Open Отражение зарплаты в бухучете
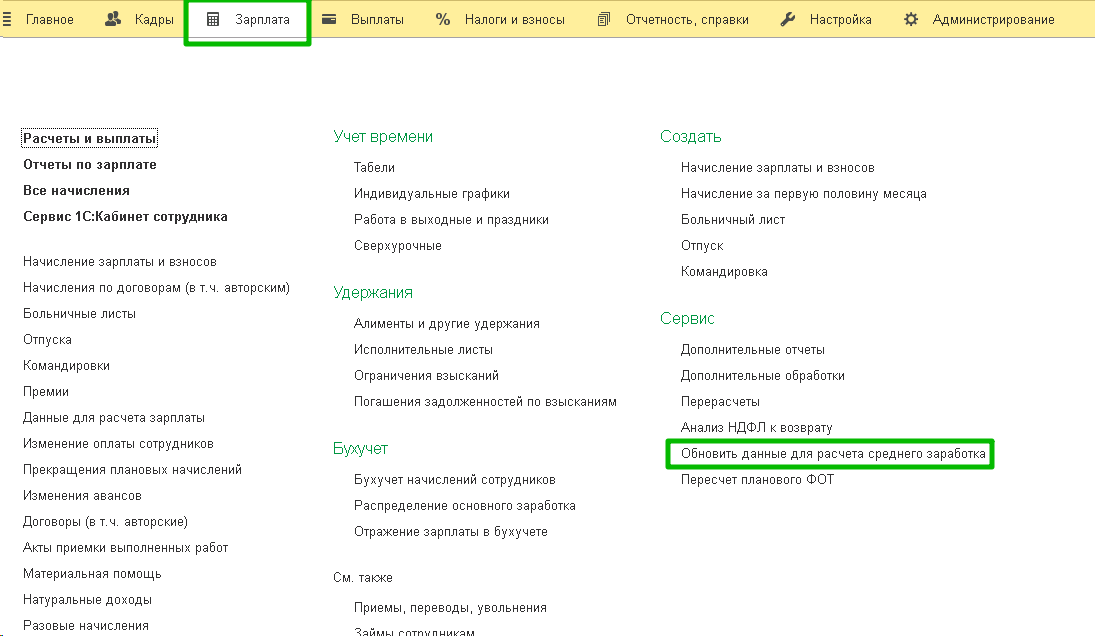Screen dimensions: 1095x636 click(450, 532)
